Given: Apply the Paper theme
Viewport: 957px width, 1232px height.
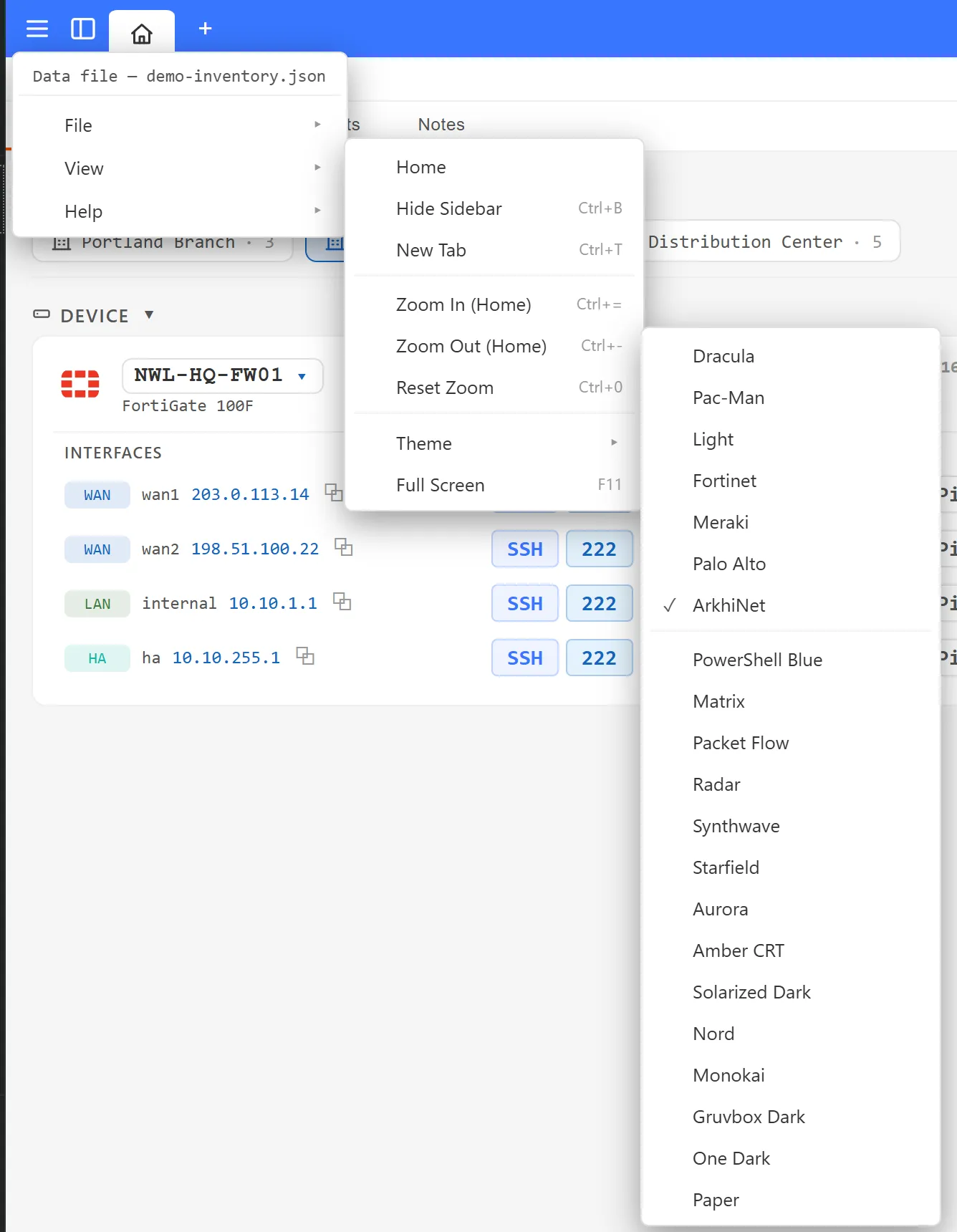Looking at the screenshot, I should (791, 1200).
